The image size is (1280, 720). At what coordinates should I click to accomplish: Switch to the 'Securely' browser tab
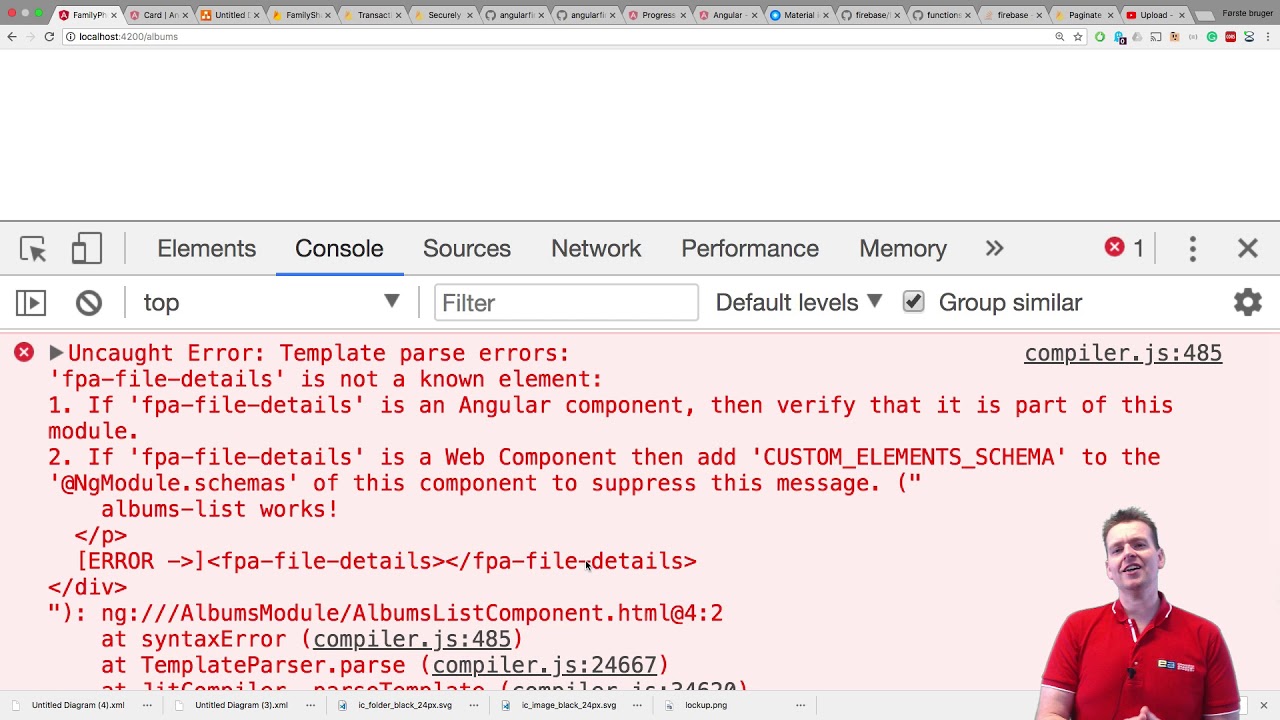[x=443, y=15]
